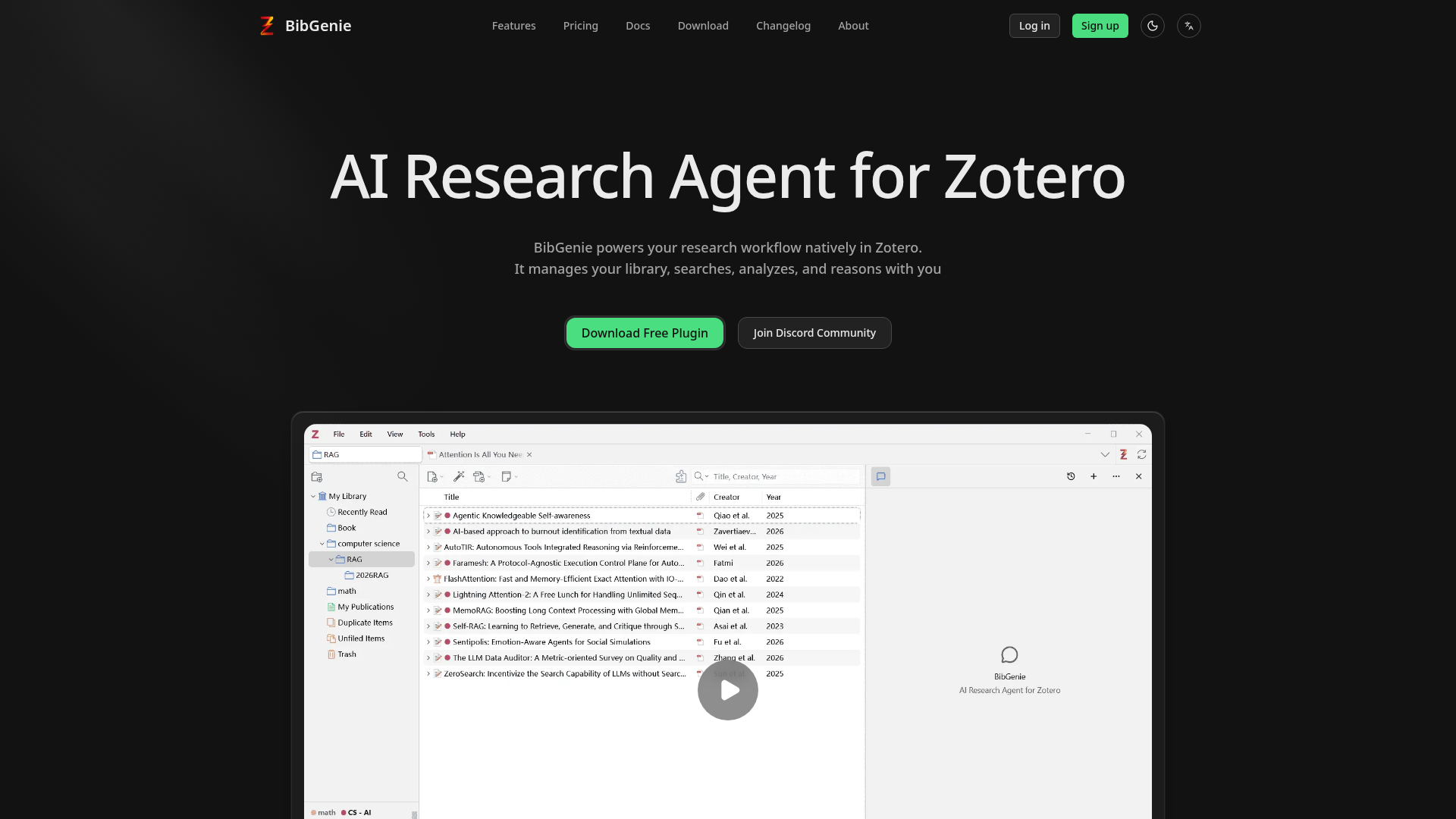Sort items by the Year column header
Image resolution: width=1456 pixels, height=819 pixels.
[773, 497]
